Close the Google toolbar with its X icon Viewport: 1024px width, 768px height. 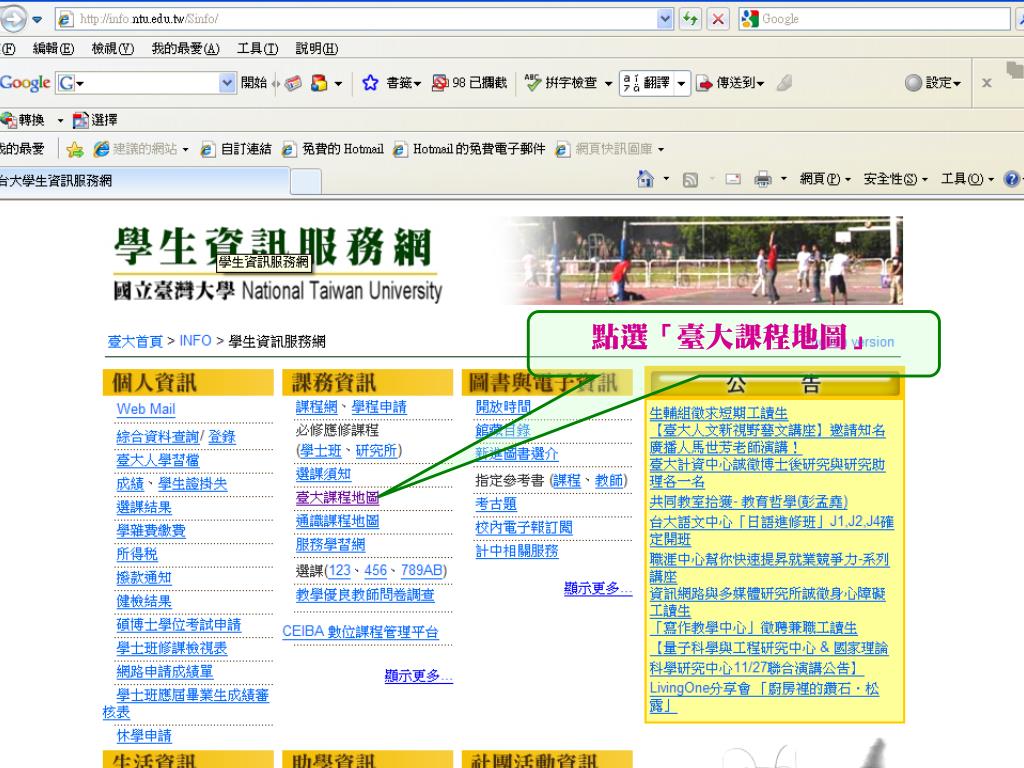pyautogui.click(x=987, y=83)
